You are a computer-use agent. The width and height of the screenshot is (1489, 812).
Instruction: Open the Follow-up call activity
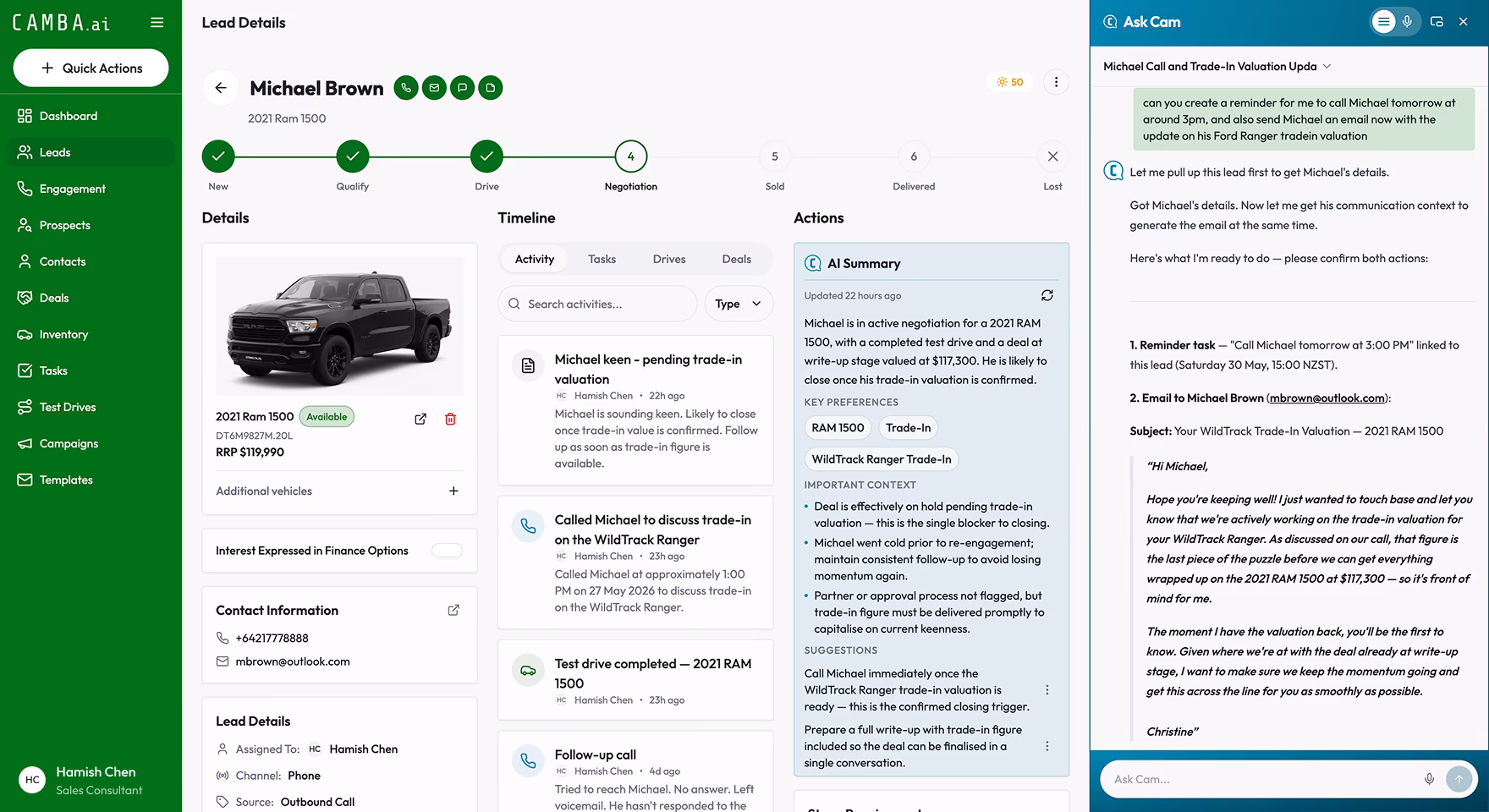(x=635, y=771)
